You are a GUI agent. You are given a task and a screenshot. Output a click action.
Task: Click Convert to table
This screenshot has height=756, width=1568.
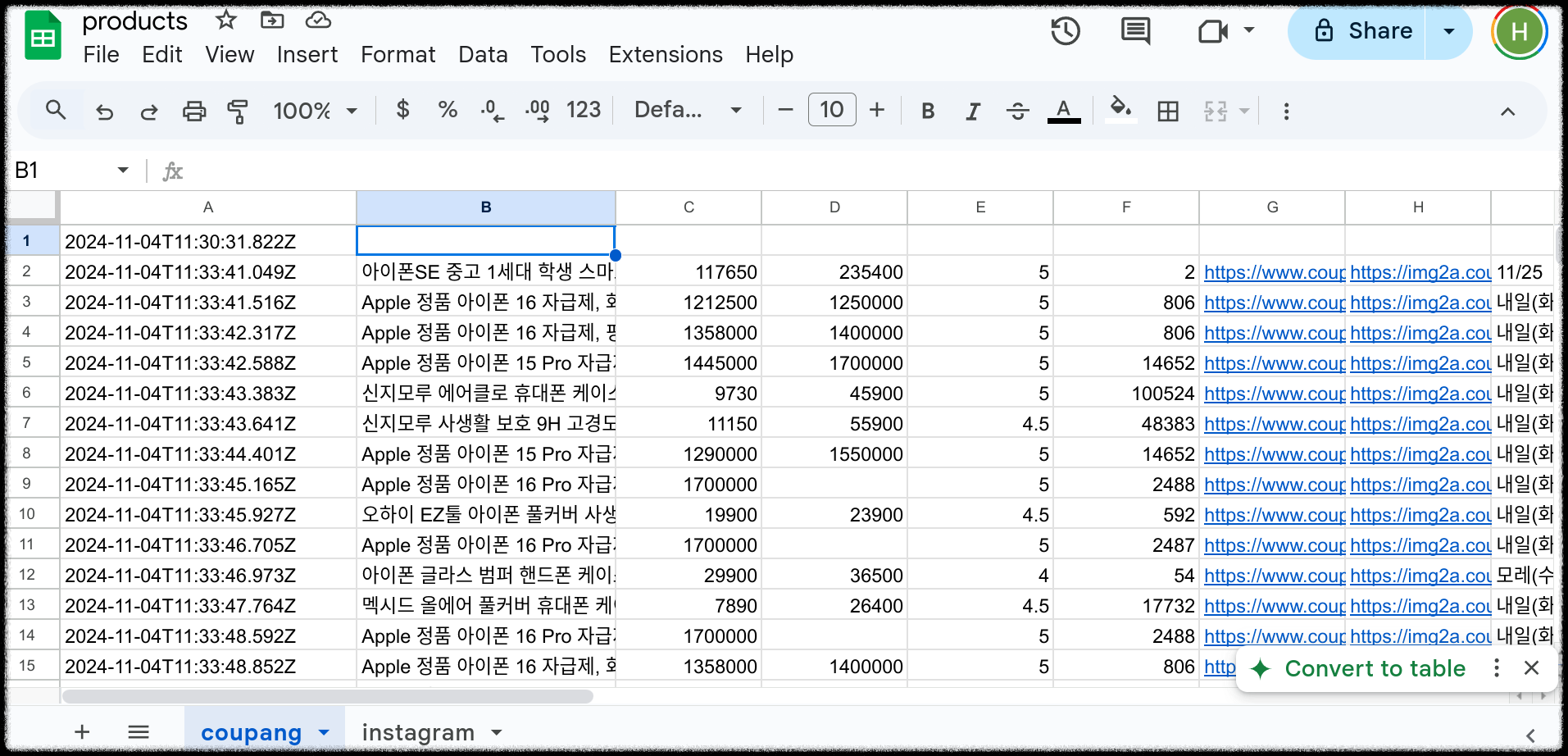pos(1375,668)
